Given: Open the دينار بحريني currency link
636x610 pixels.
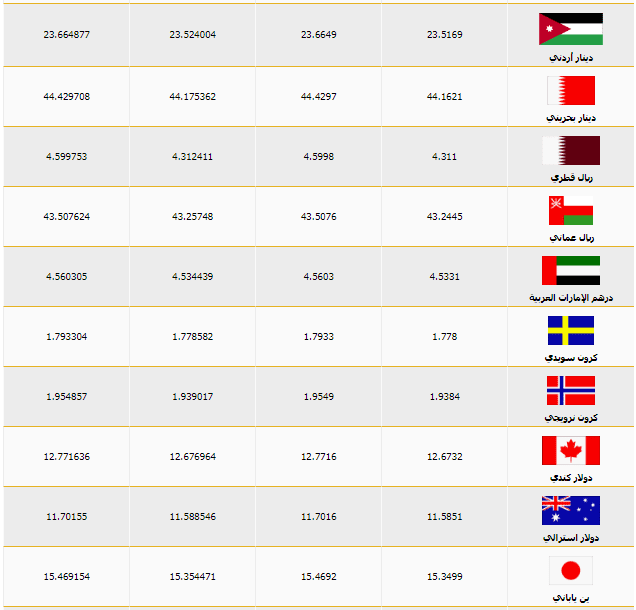Looking at the screenshot, I should (x=571, y=118).
